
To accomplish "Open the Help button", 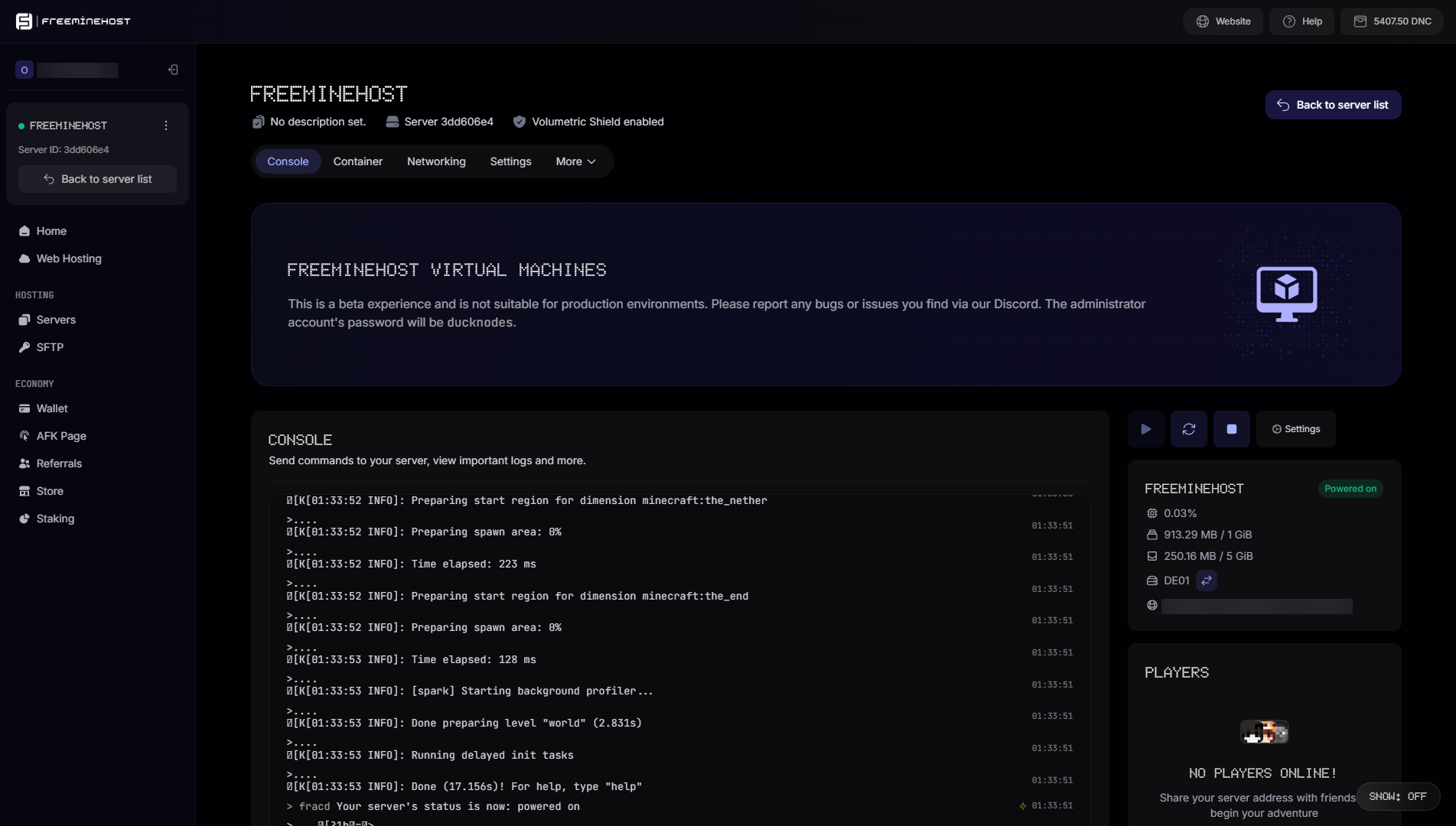I will pyautogui.click(x=1301, y=21).
